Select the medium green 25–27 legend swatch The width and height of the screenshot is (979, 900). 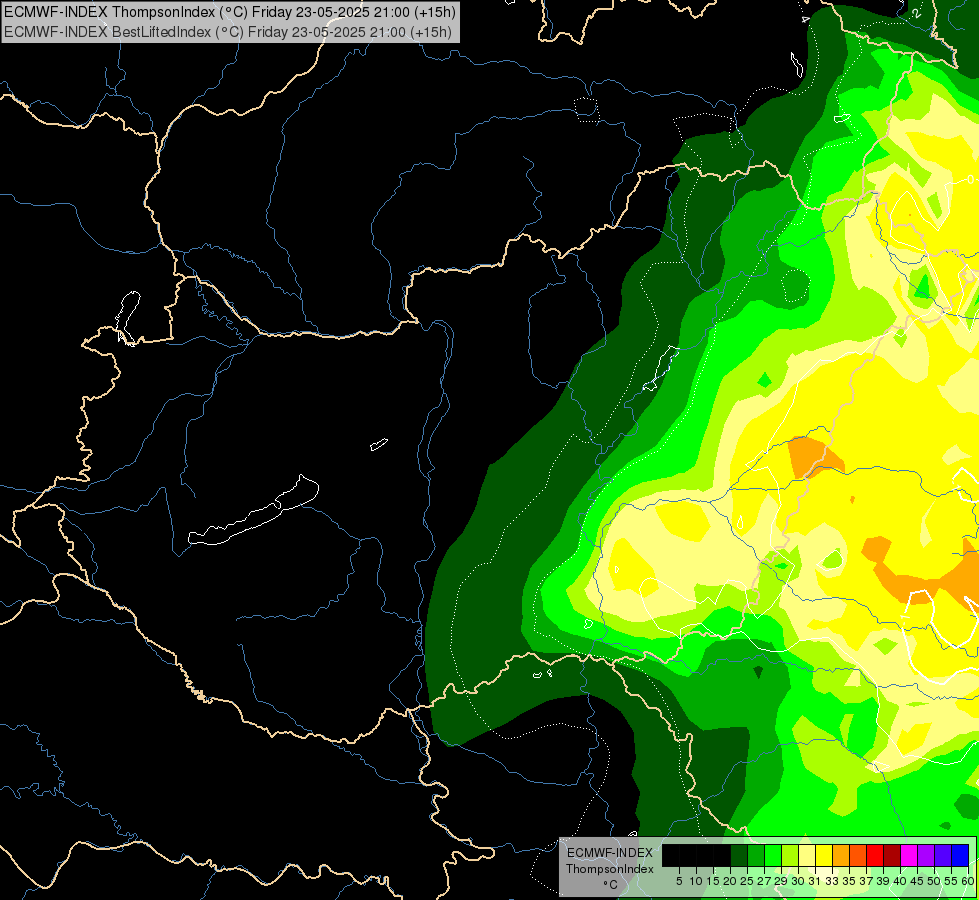tap(756, 856)
